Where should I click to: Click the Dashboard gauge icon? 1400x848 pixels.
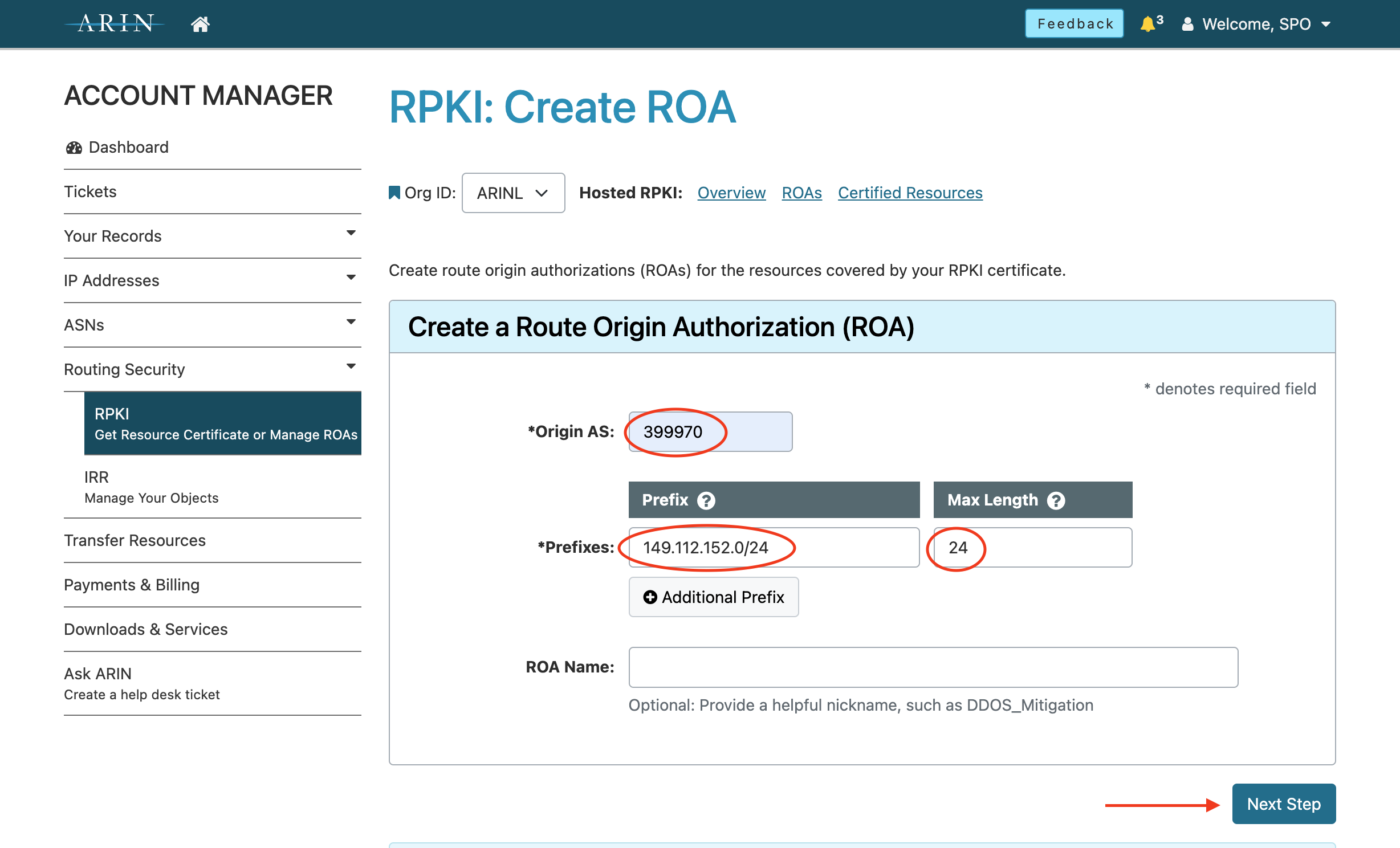[74, 148]
